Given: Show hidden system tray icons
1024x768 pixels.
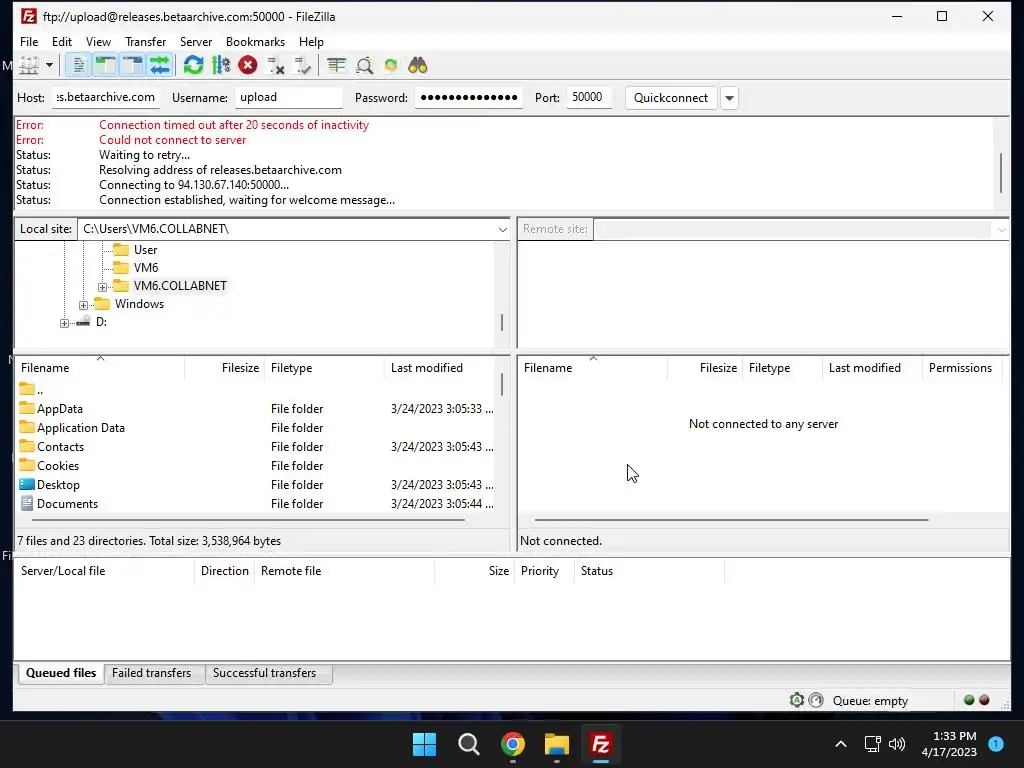Looking at the screenshot, I should click(x=841, y=744).
